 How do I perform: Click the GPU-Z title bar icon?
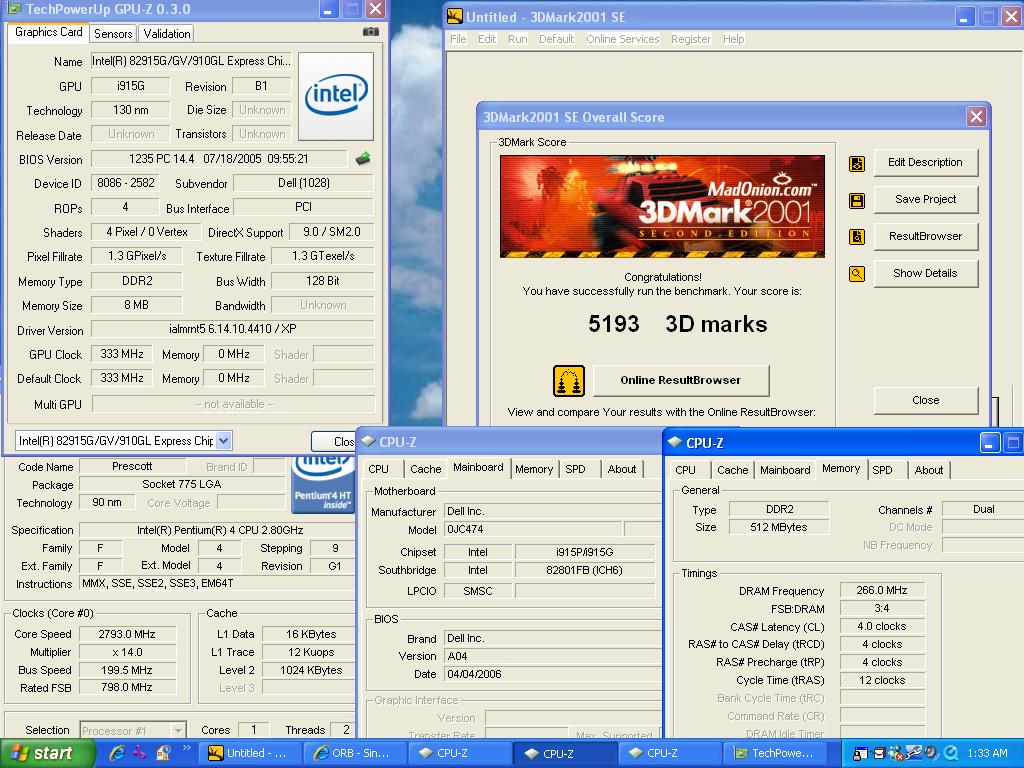[14, 9]
